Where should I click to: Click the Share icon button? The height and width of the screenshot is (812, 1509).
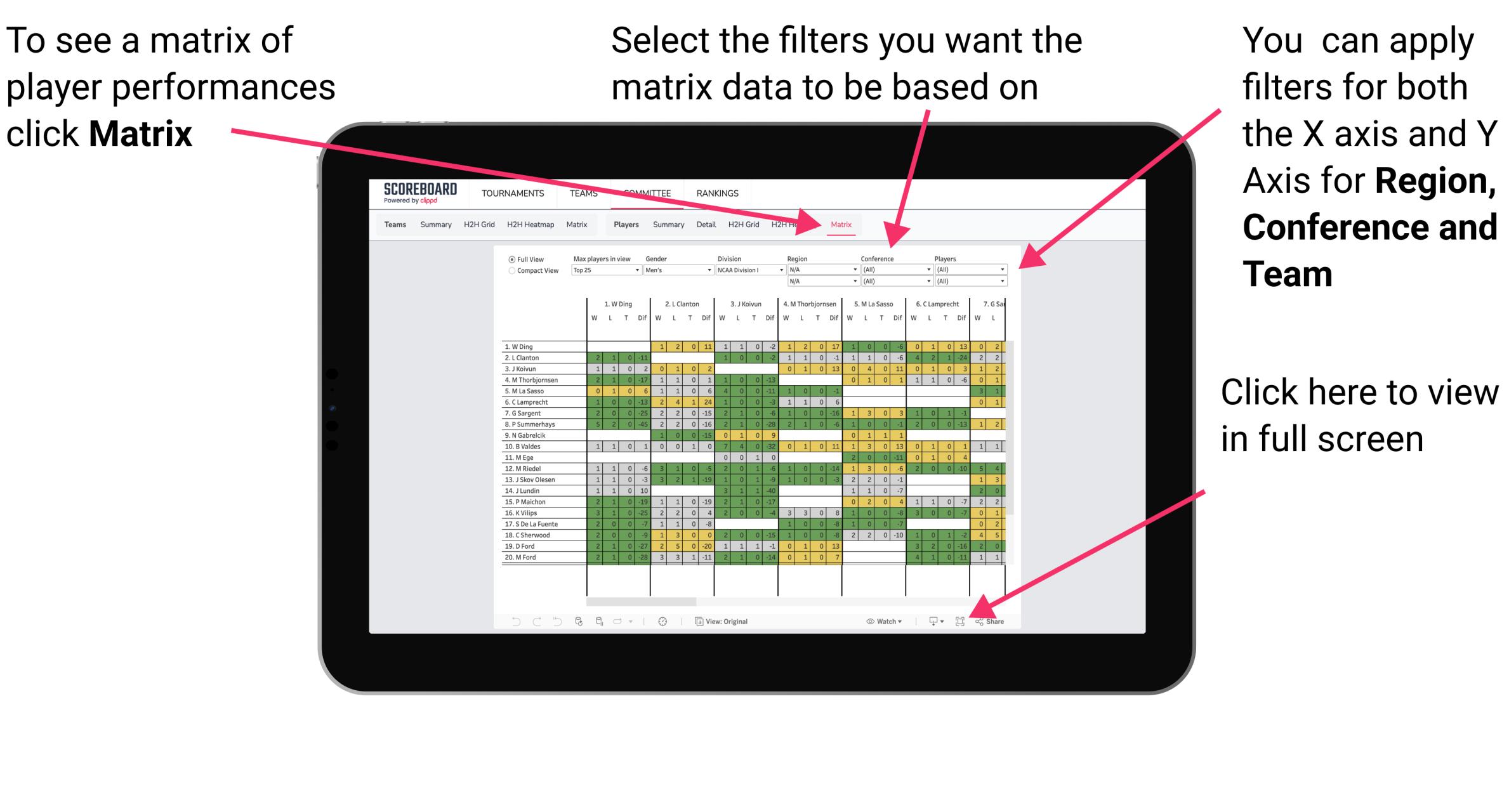point(990,621)
